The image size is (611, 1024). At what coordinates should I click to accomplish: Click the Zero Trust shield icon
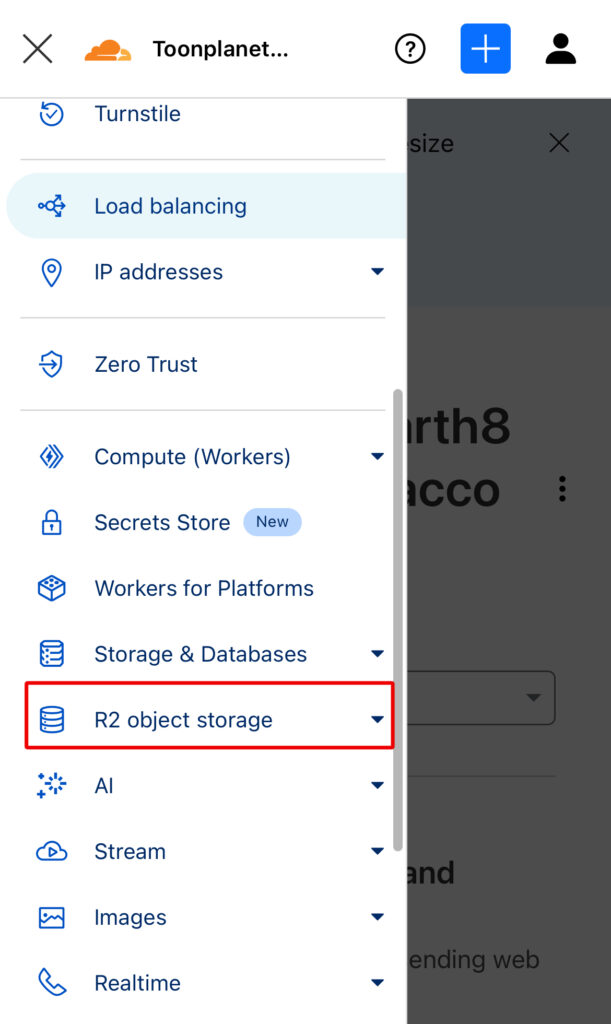(51, 364)
